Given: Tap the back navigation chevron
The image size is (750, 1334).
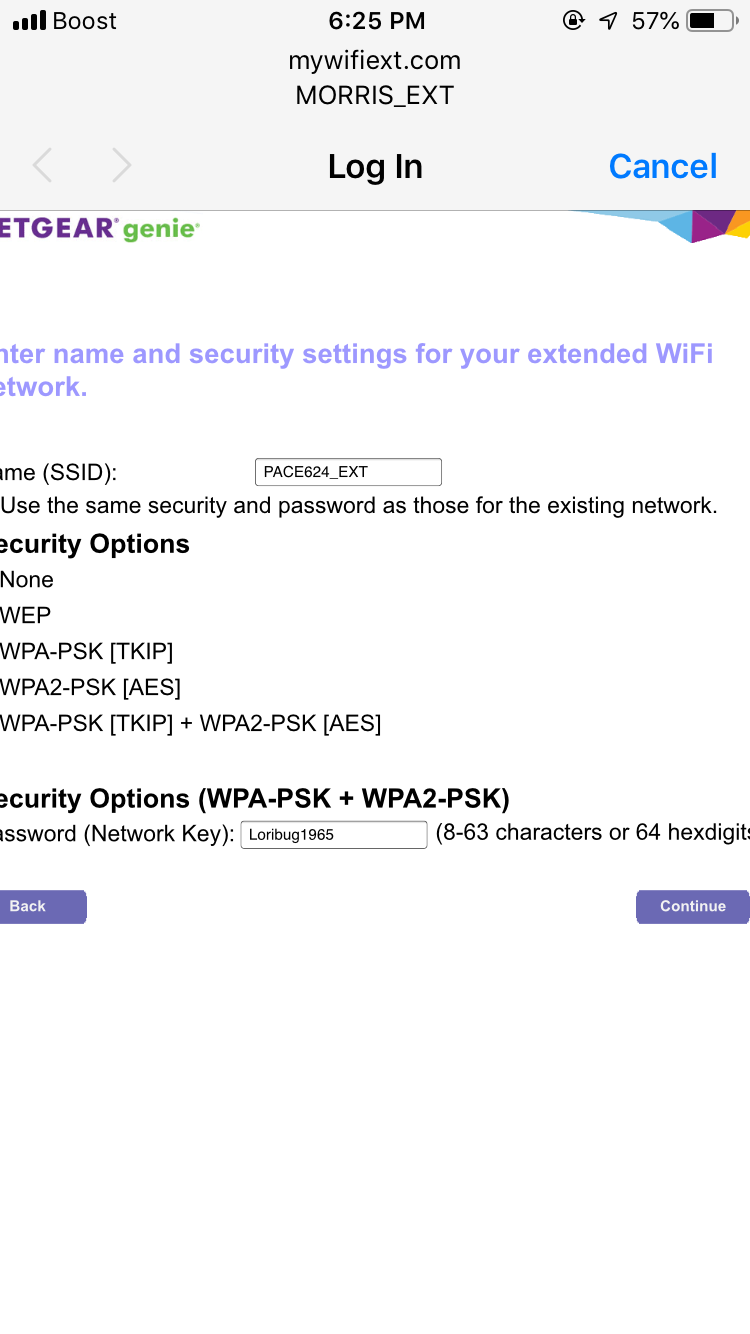Looking at the screenshot, I should pos(42,165).
